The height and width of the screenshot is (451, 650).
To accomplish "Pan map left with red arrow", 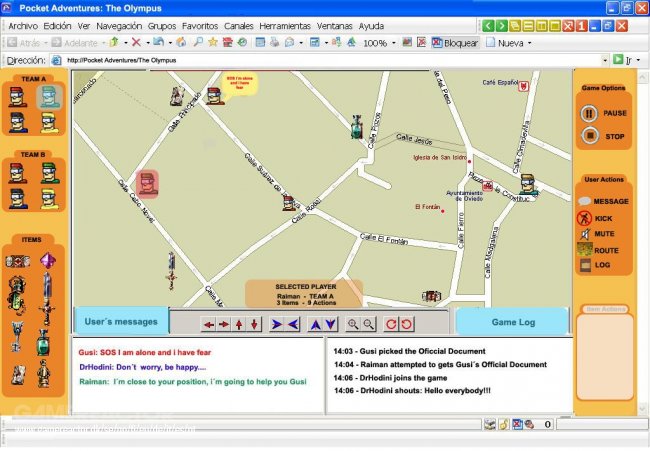I will (x=208, y=324).
